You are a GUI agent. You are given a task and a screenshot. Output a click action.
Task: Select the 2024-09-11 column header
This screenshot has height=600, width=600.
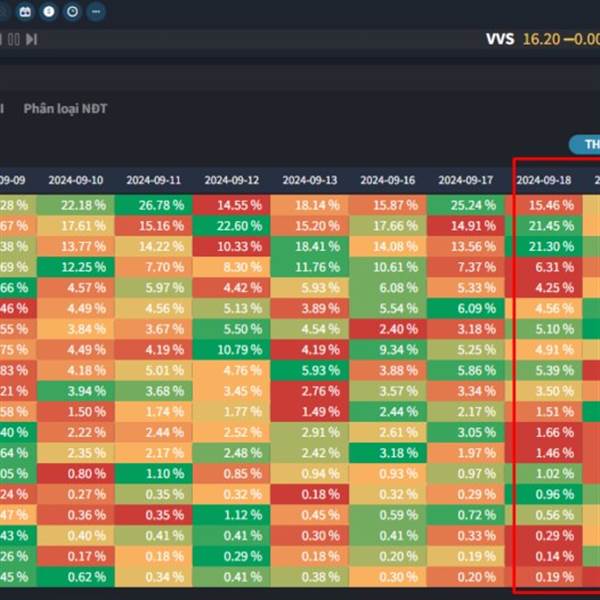[x=154, y=180]
